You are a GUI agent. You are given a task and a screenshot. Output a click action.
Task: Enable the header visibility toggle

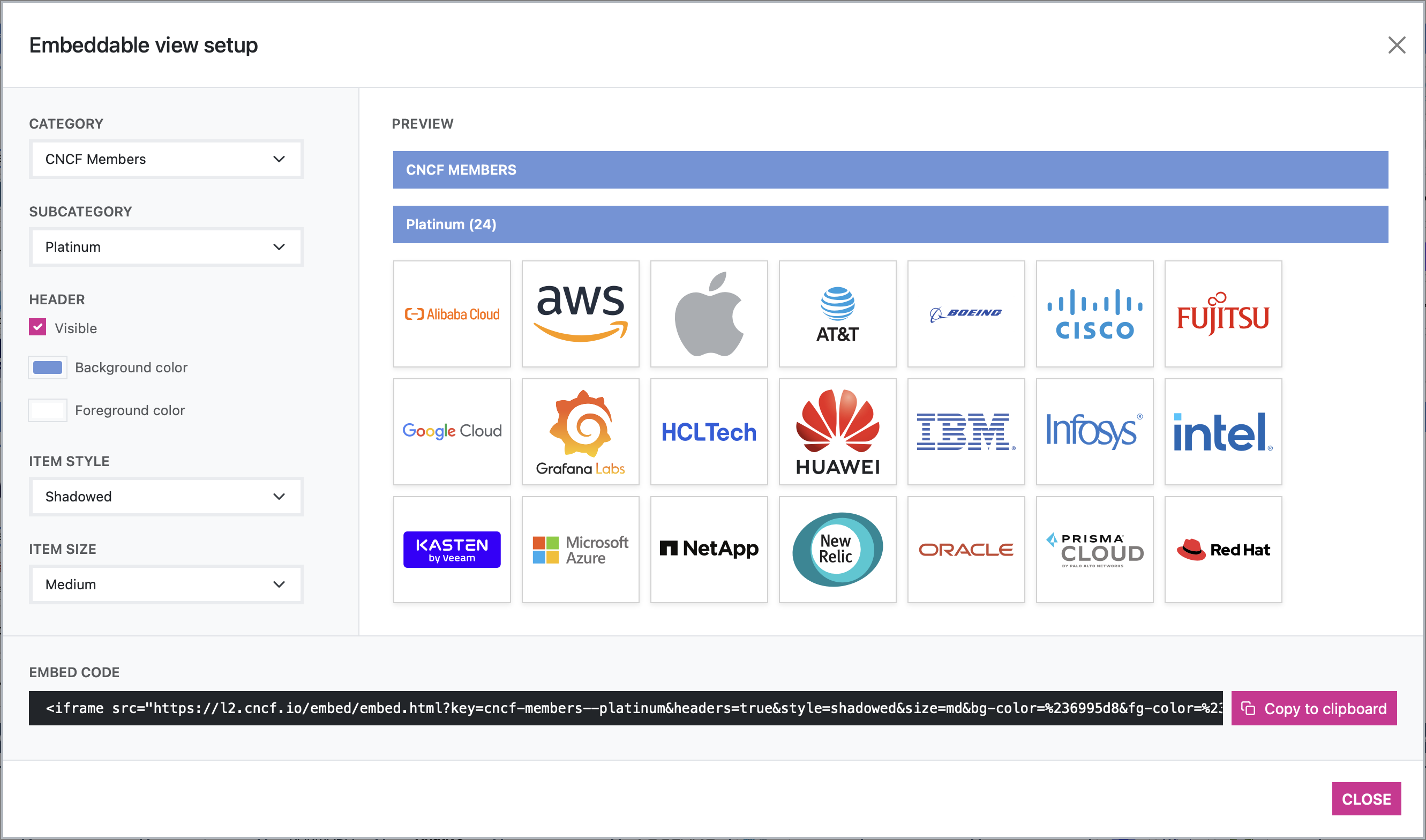coord(38,328)
